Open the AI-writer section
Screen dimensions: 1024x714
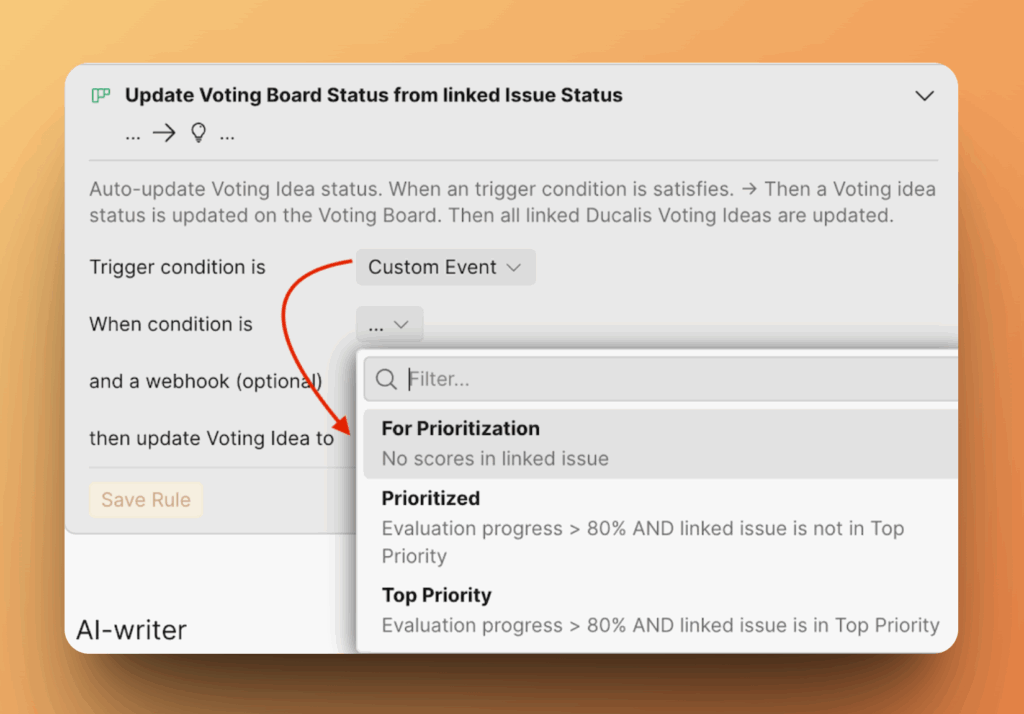click(132, 630)
